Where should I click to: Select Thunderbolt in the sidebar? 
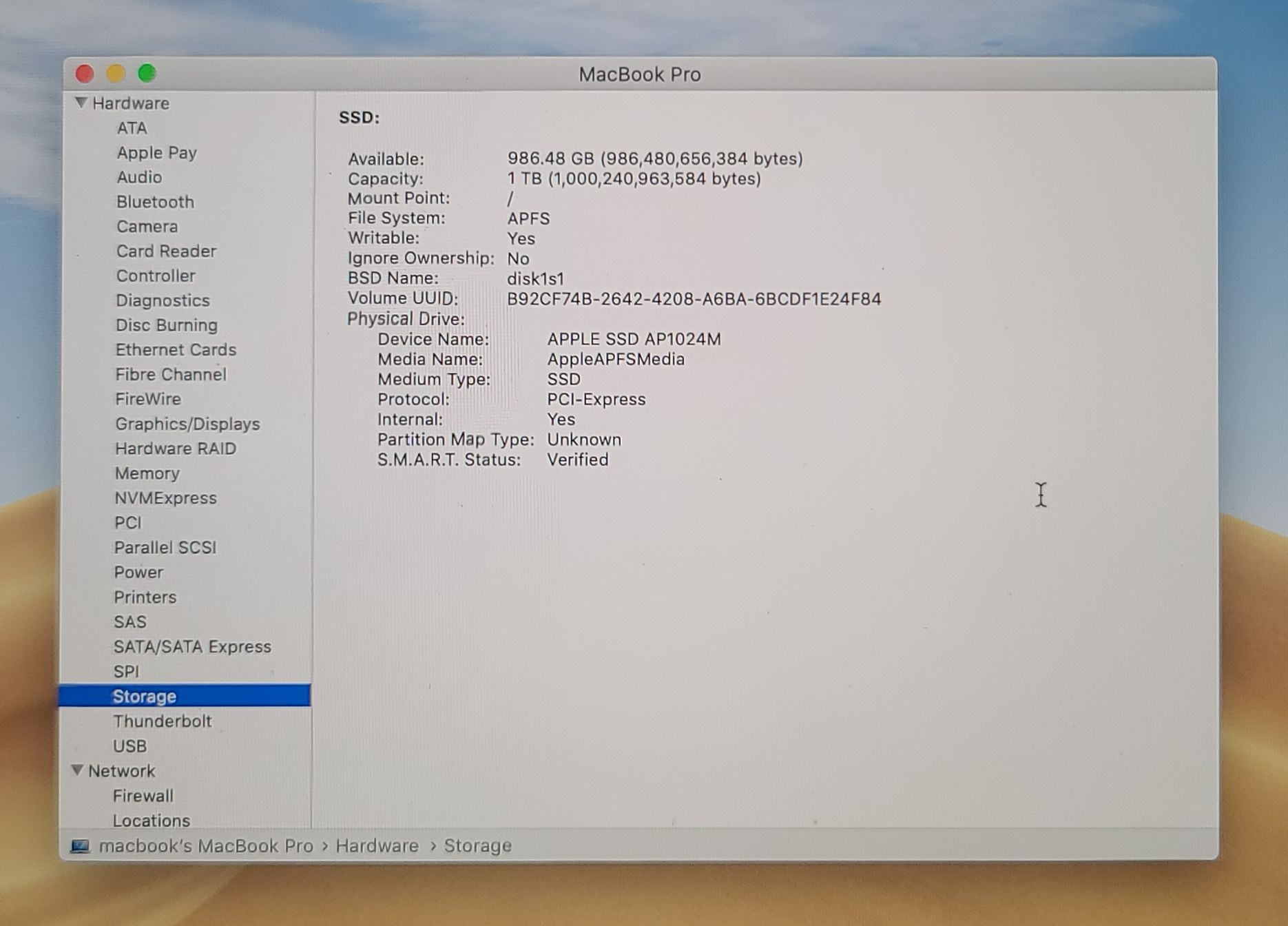tap(162, 721)
